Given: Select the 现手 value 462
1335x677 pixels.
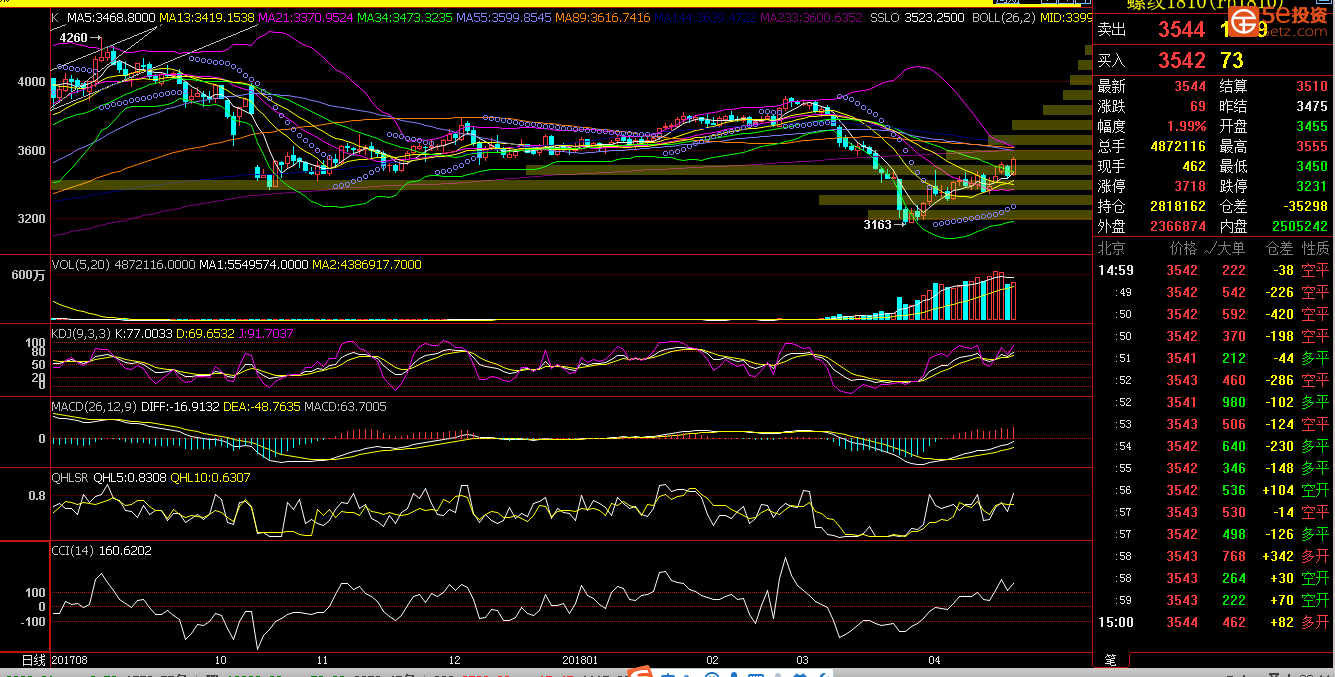Looking at the screenshot, I should point(1194,166).
